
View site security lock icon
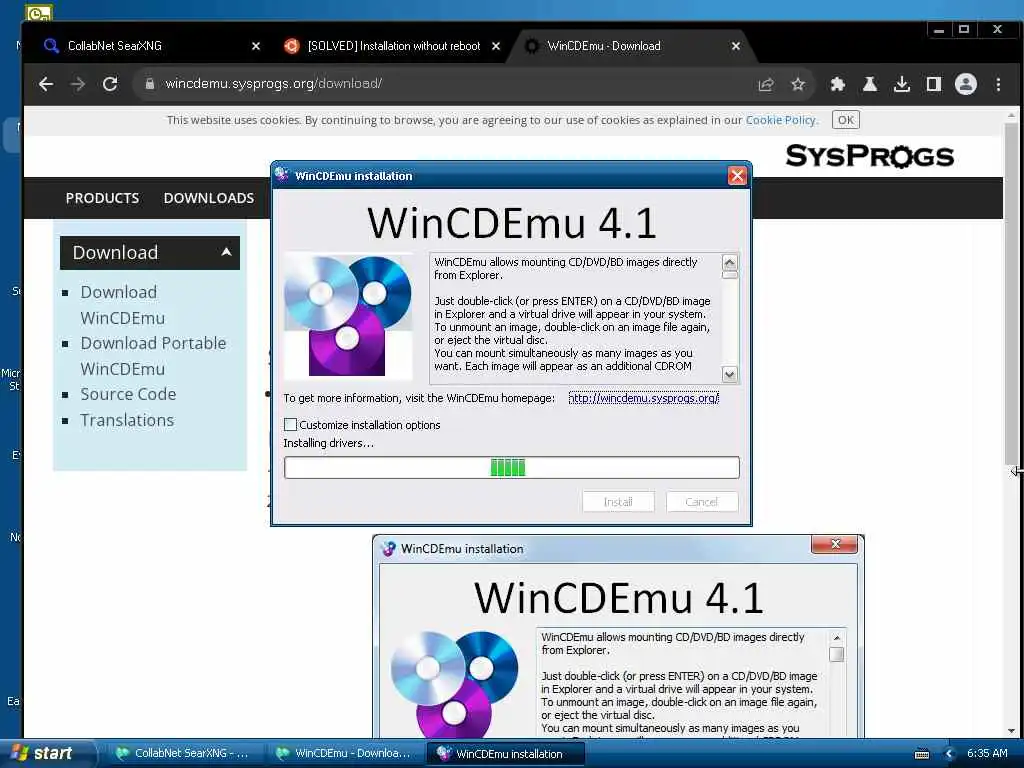pos(150,84)
